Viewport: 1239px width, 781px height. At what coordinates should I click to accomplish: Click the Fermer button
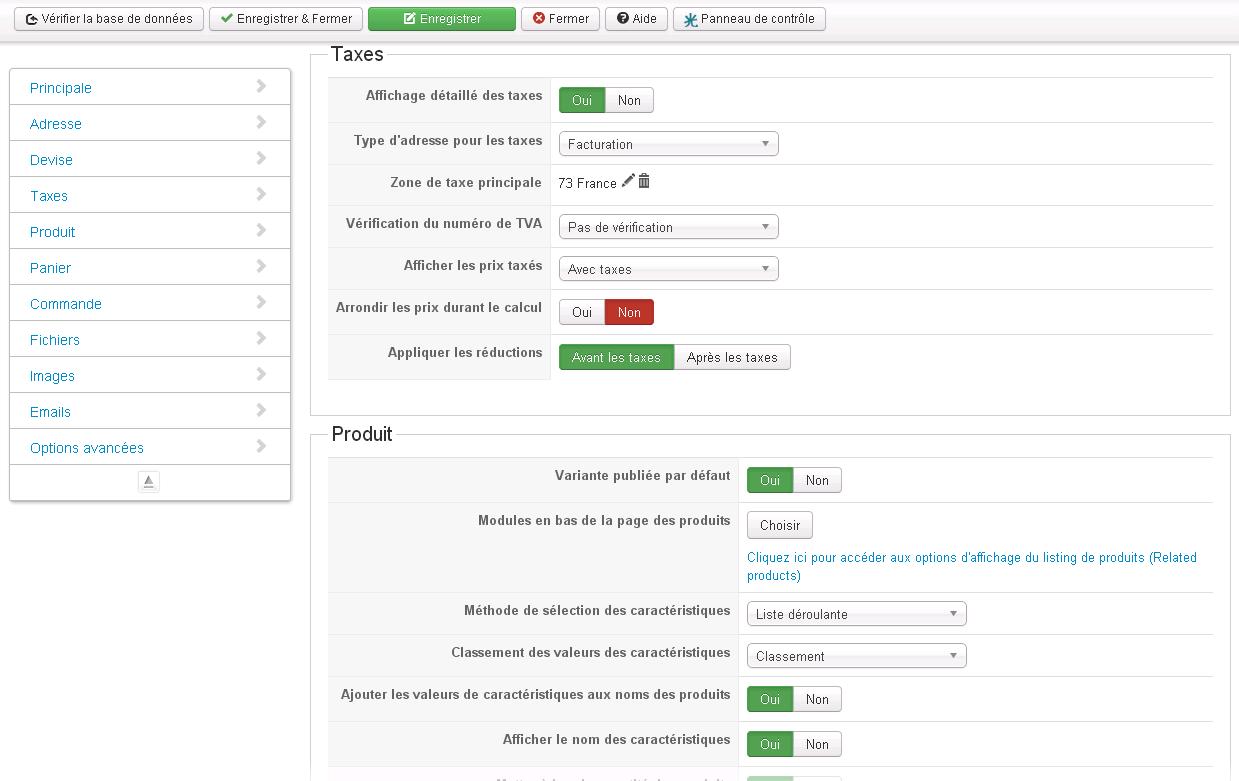(x=560, y=19)
